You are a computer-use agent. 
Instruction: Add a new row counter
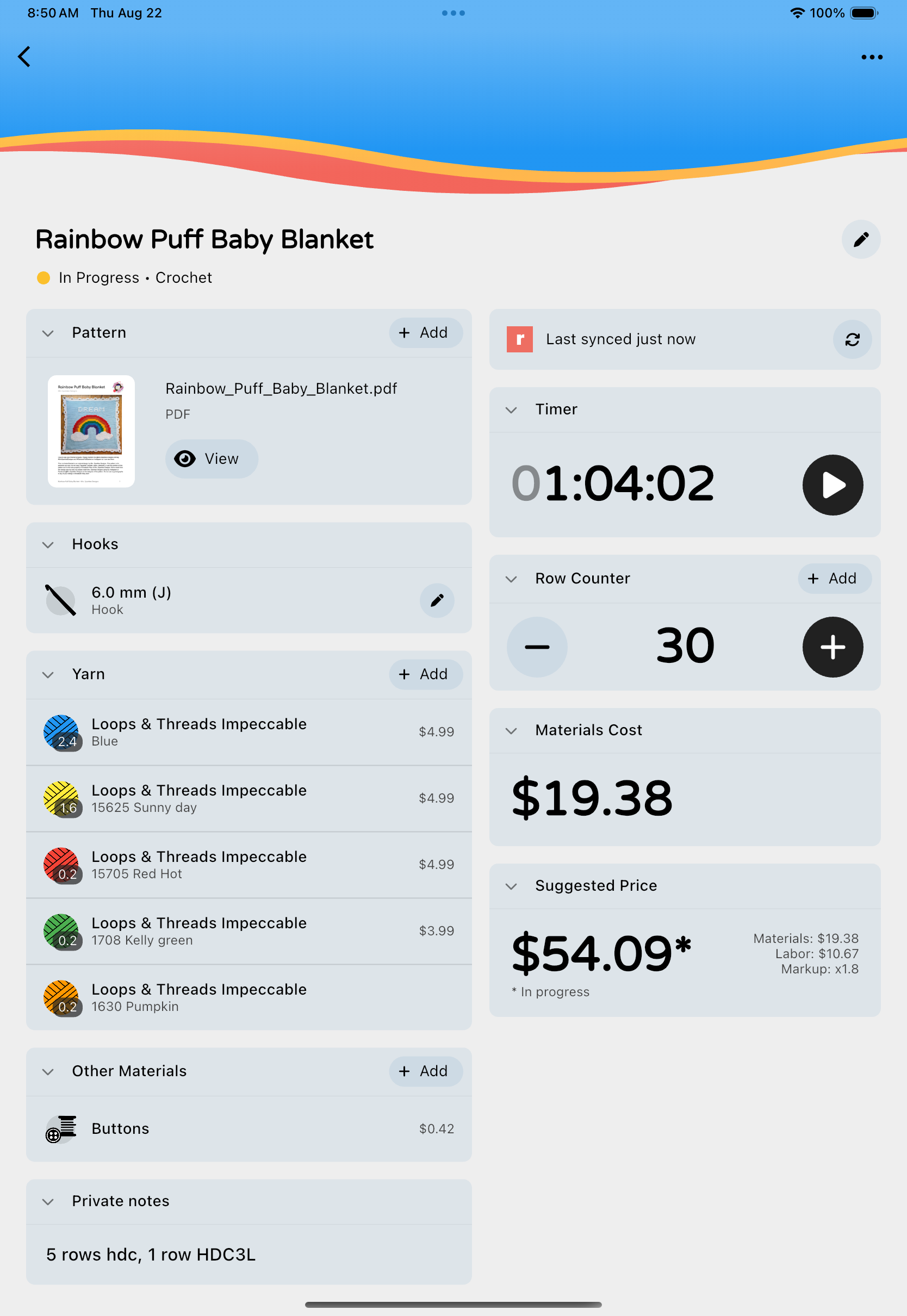click(x=834, y=579)
